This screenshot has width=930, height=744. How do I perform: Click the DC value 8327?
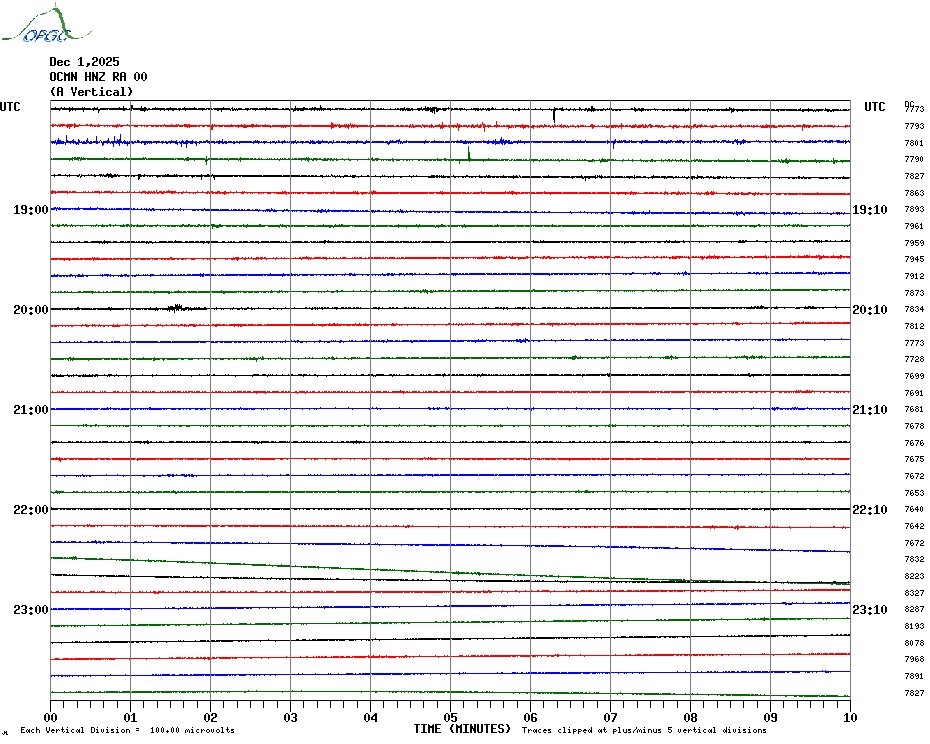click(x=914, y=593)
